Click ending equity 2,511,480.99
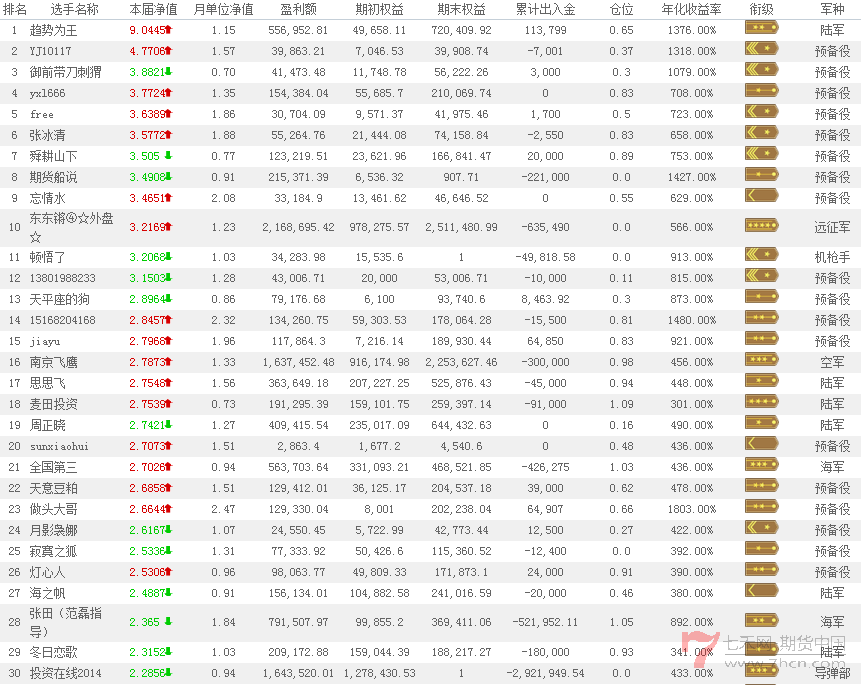This screenshot has height=685, width=861. 461,227
